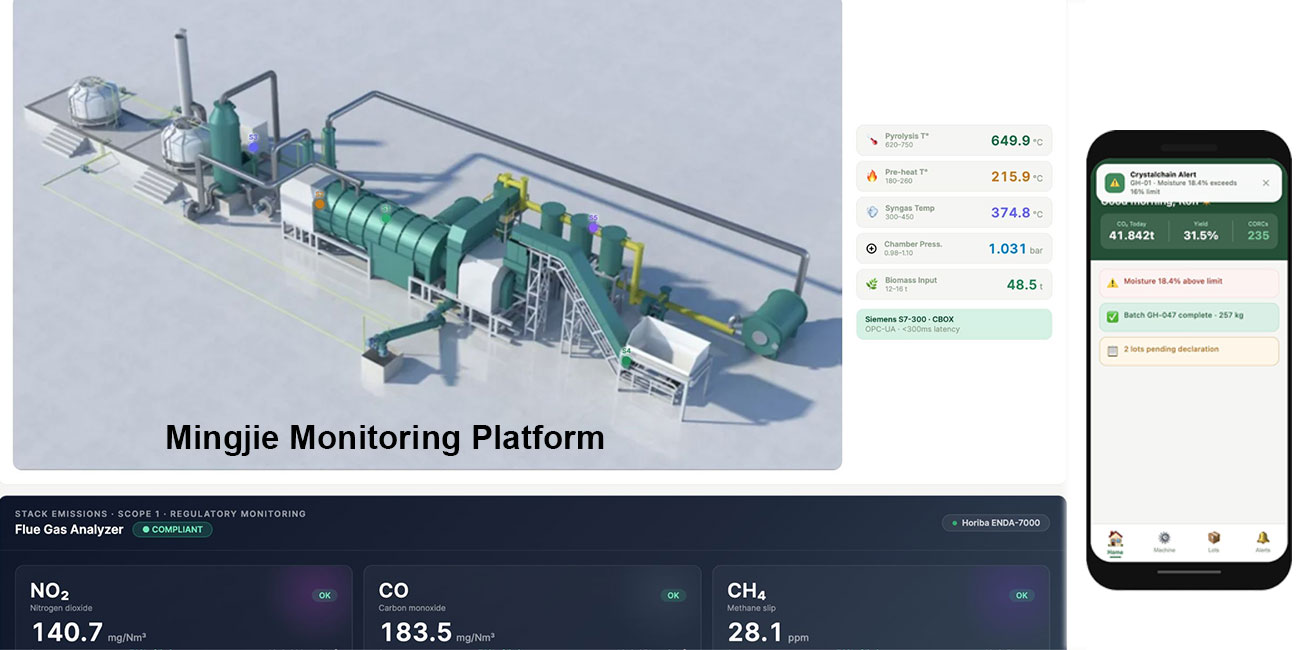The image size is (1300, 650).
Task: Click the CO value 183.5 mg/Nm³
Action: (437, 633)
